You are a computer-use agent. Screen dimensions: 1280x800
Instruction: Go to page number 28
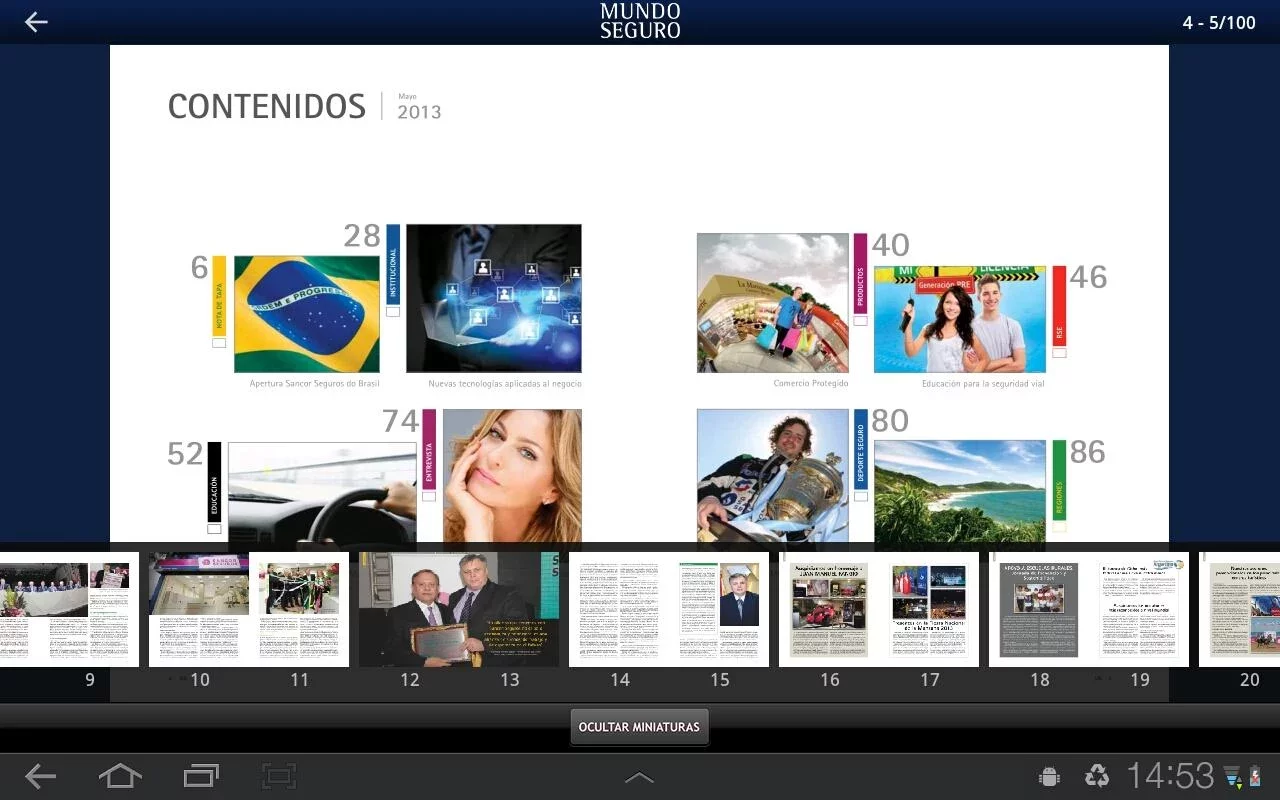(x=362, y=236)
